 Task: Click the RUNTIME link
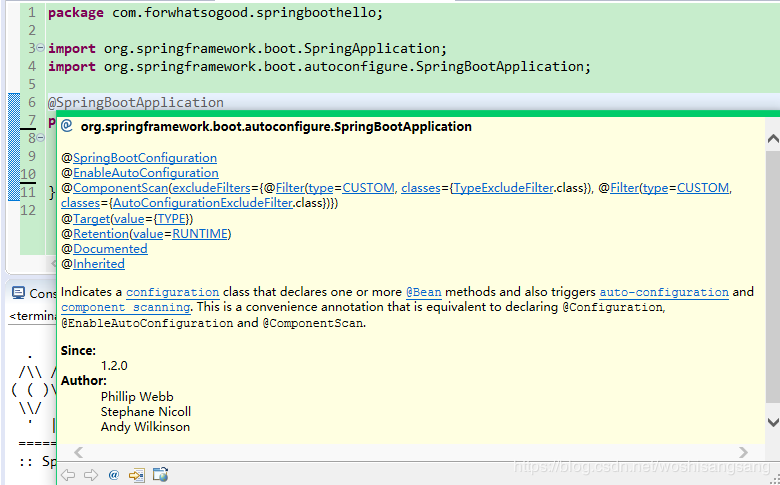coord(200,234)
